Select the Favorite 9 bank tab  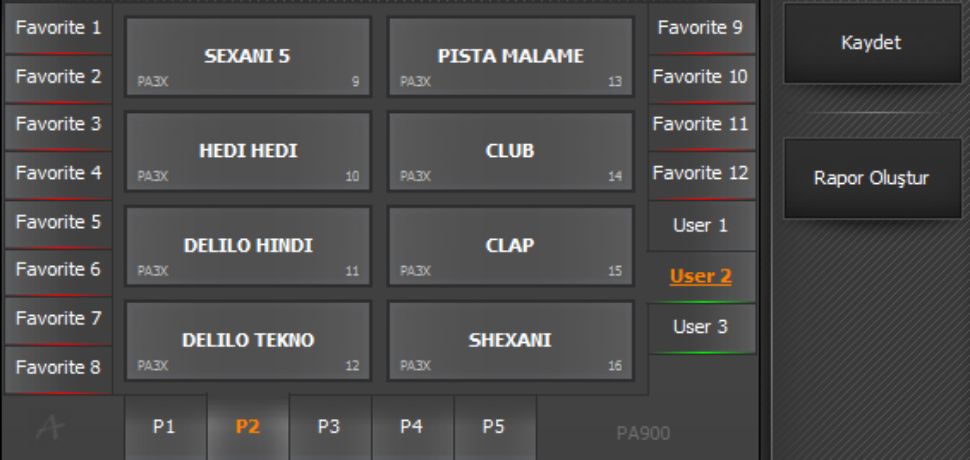coord(701,27)
